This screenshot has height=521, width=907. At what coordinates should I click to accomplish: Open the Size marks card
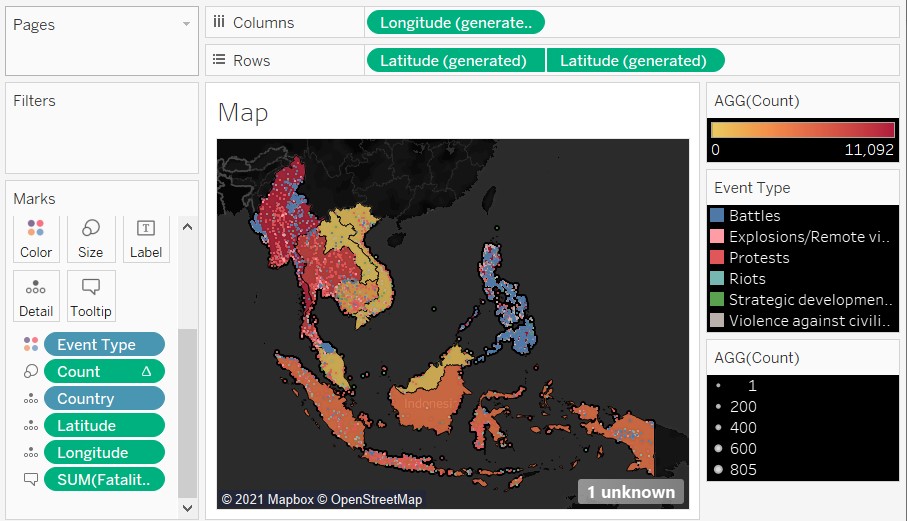[90, 238]
